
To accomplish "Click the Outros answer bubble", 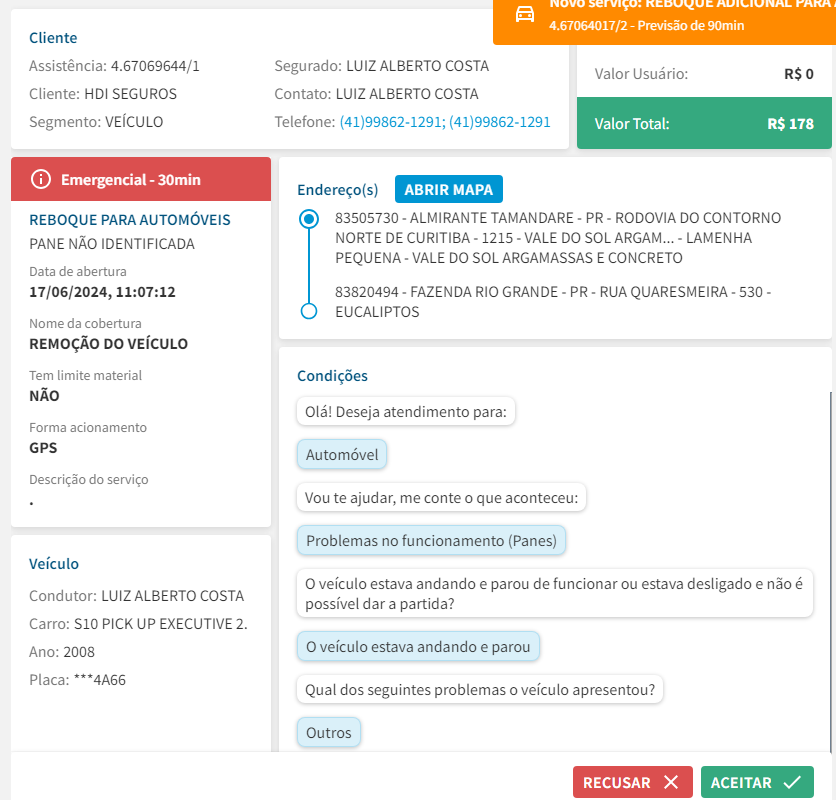I will click(x=329, y=733).
